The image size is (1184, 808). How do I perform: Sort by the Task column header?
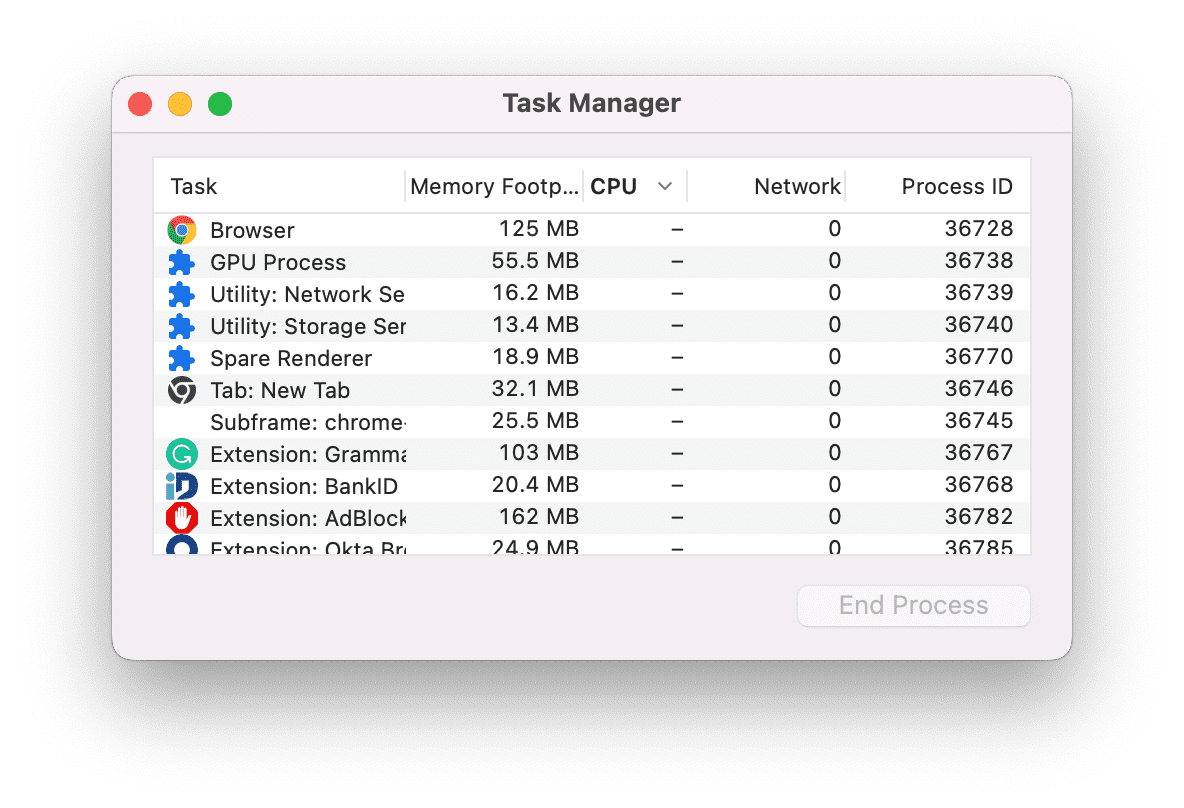[193, 186]
